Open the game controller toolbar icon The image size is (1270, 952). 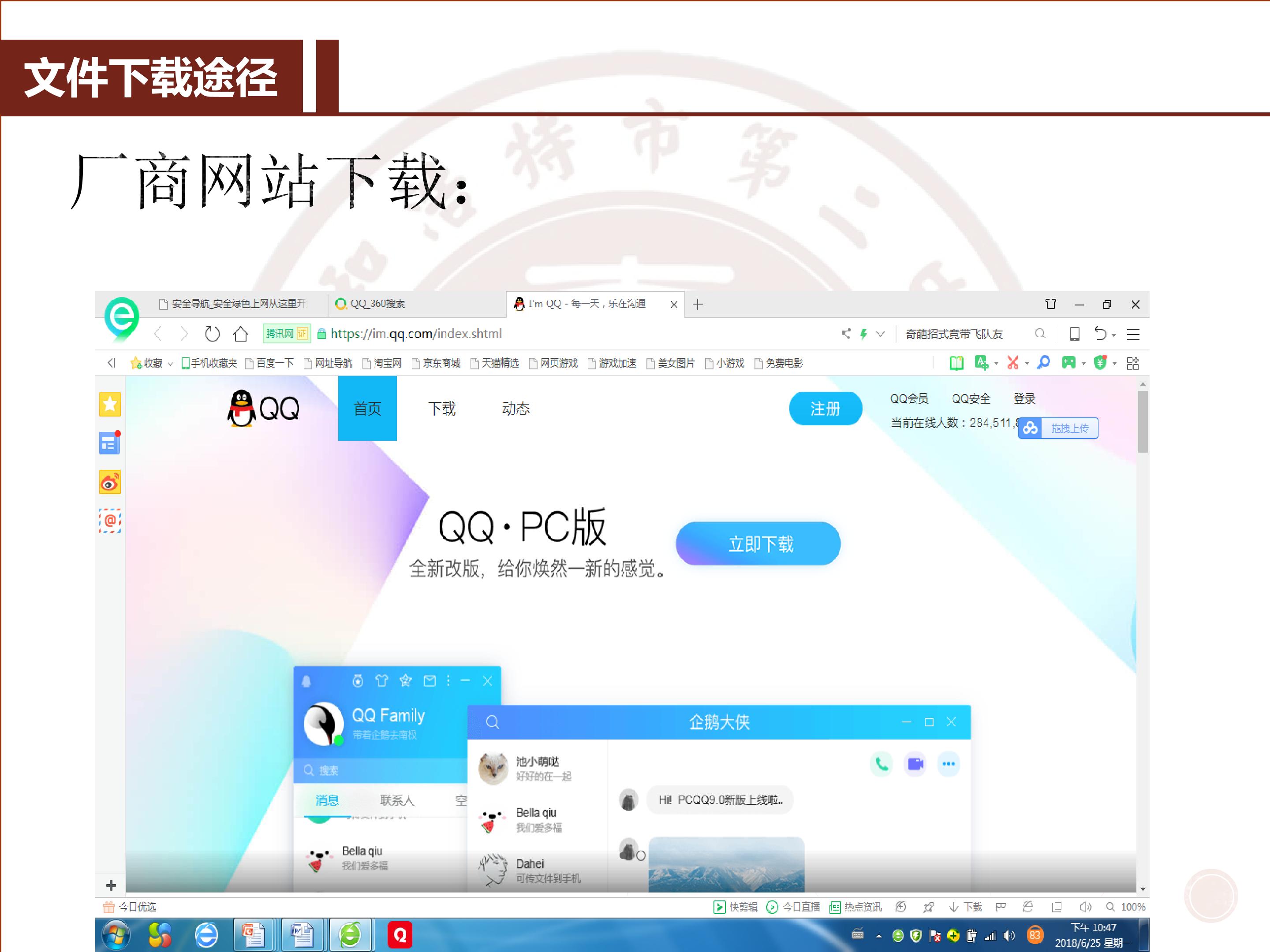(x=1068, y=363)
